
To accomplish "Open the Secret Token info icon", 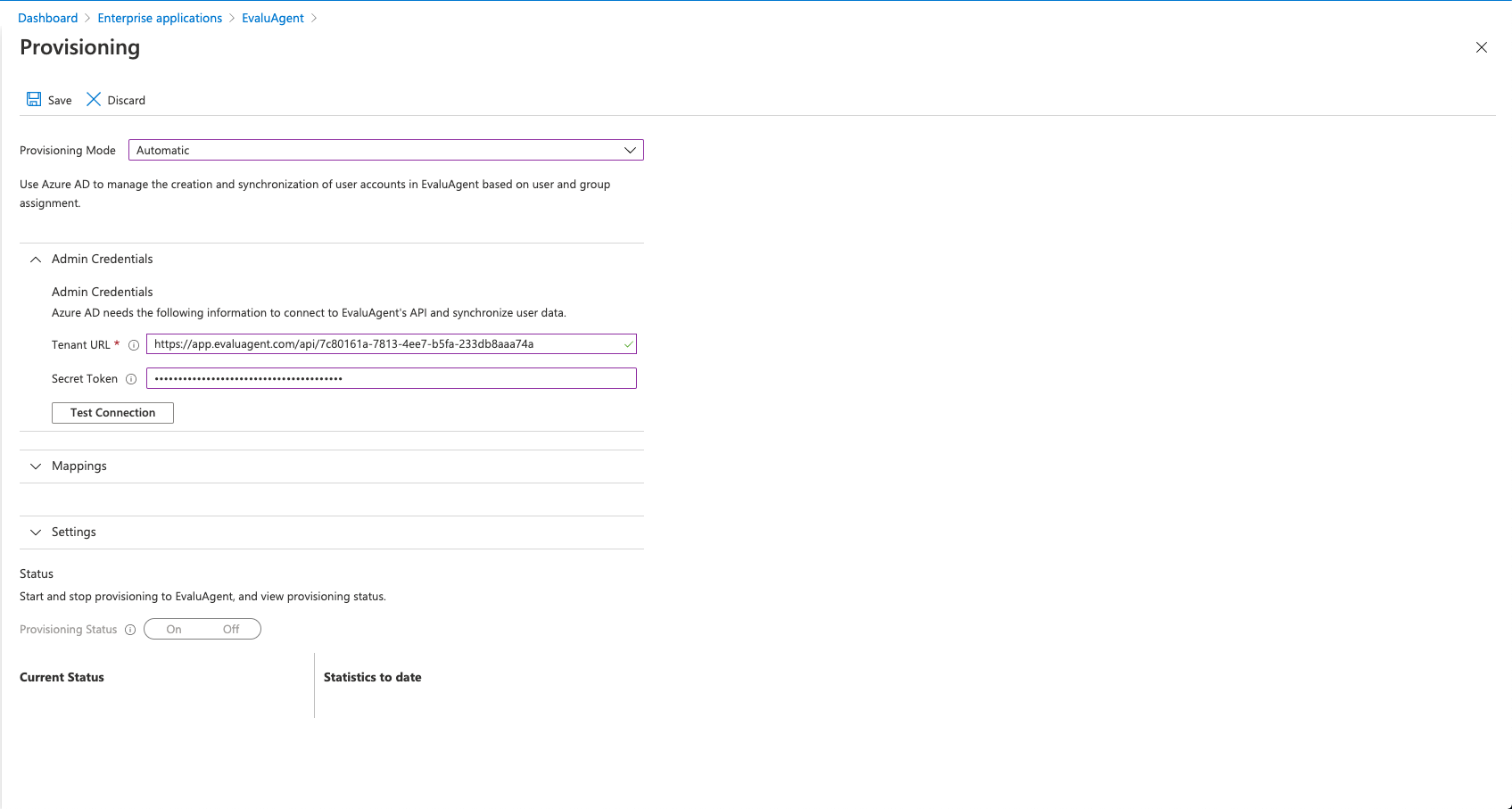I will pos(131,379).
